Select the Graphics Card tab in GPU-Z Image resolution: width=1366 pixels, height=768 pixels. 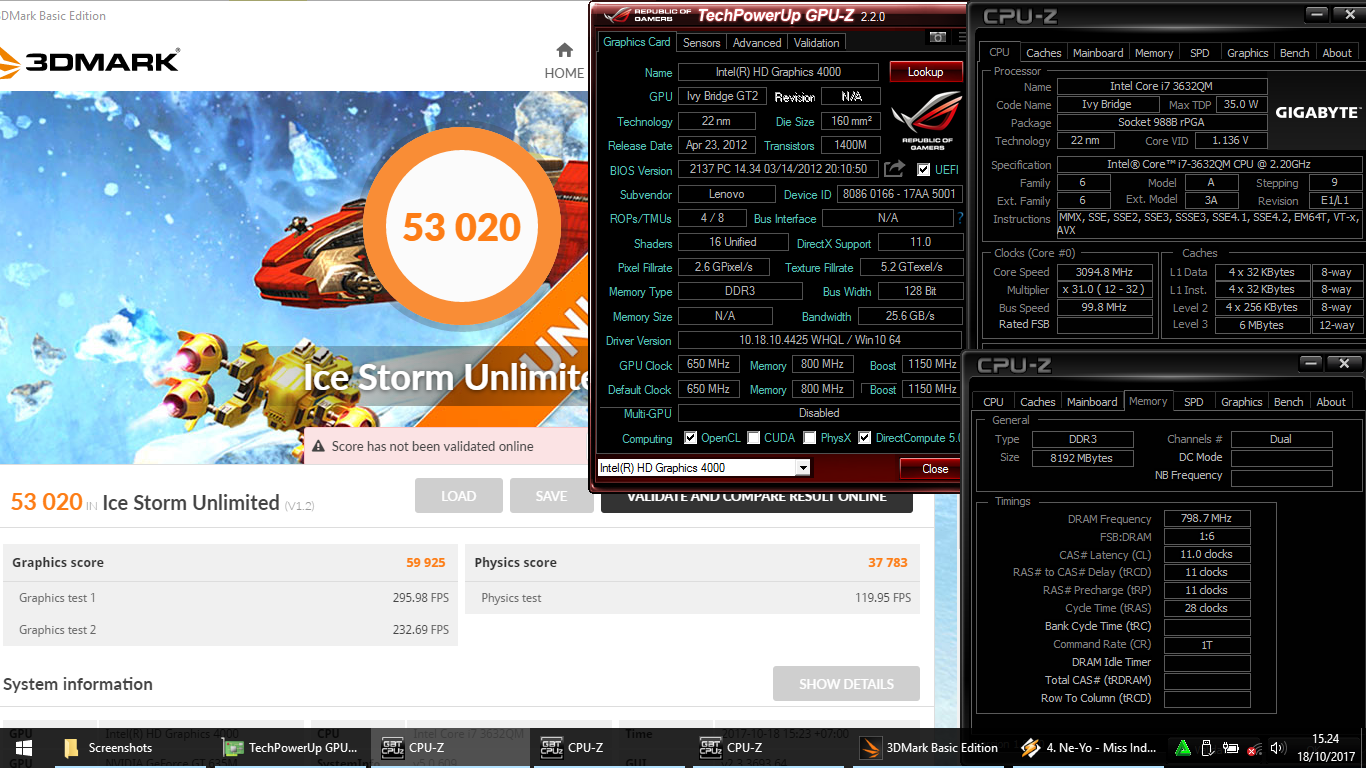tap(636, 42)
